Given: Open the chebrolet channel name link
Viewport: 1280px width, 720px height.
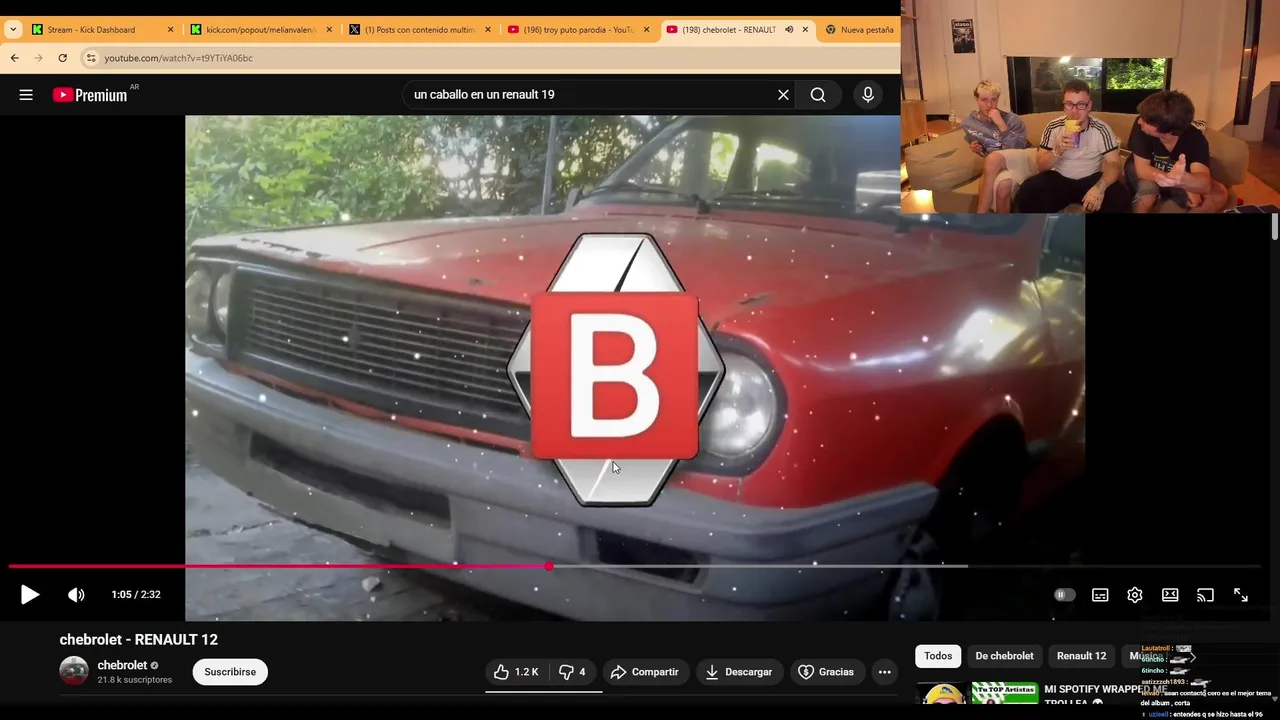Looking at the screenshot, I should click(122, 665).
